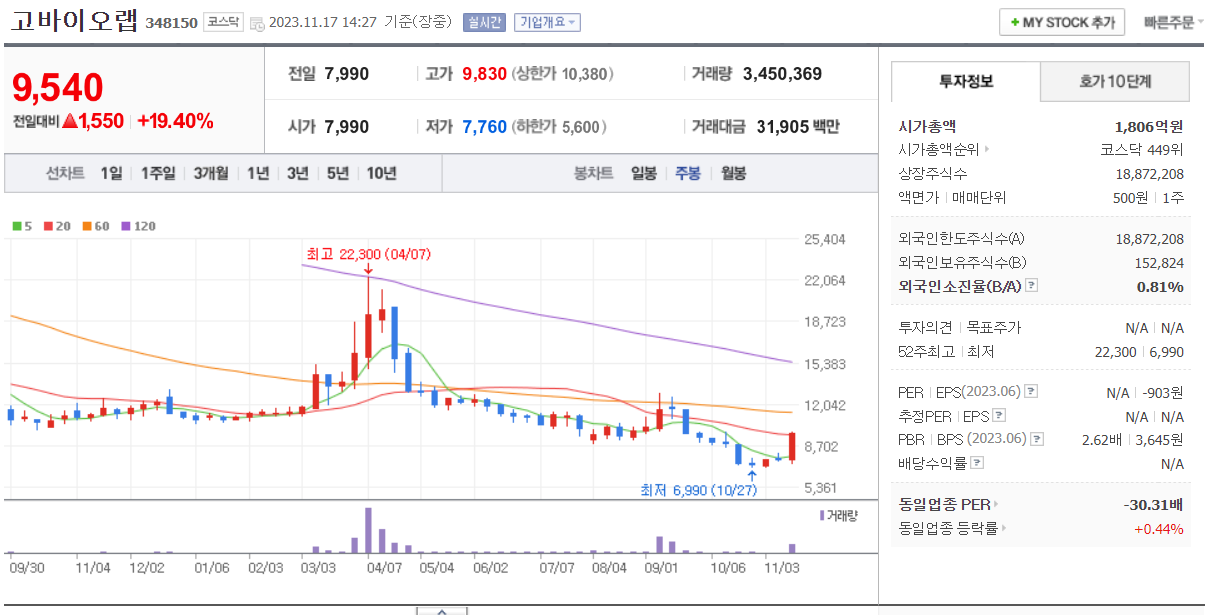The height and width of the screenshot is (615, 1212).
Task: Click the PBR value 2.62배
Action: coord(1103,440)
